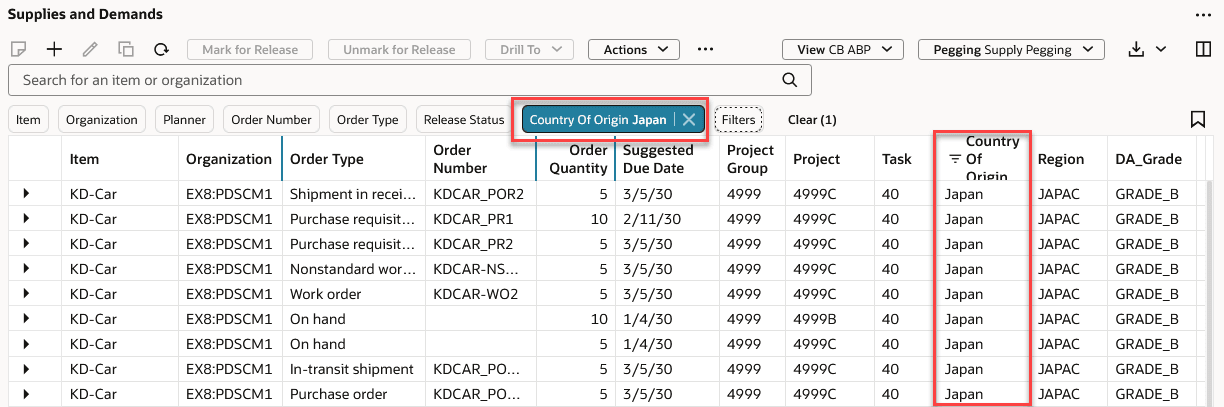
Task: Click the download export icon
Action: coord(1137,49)
